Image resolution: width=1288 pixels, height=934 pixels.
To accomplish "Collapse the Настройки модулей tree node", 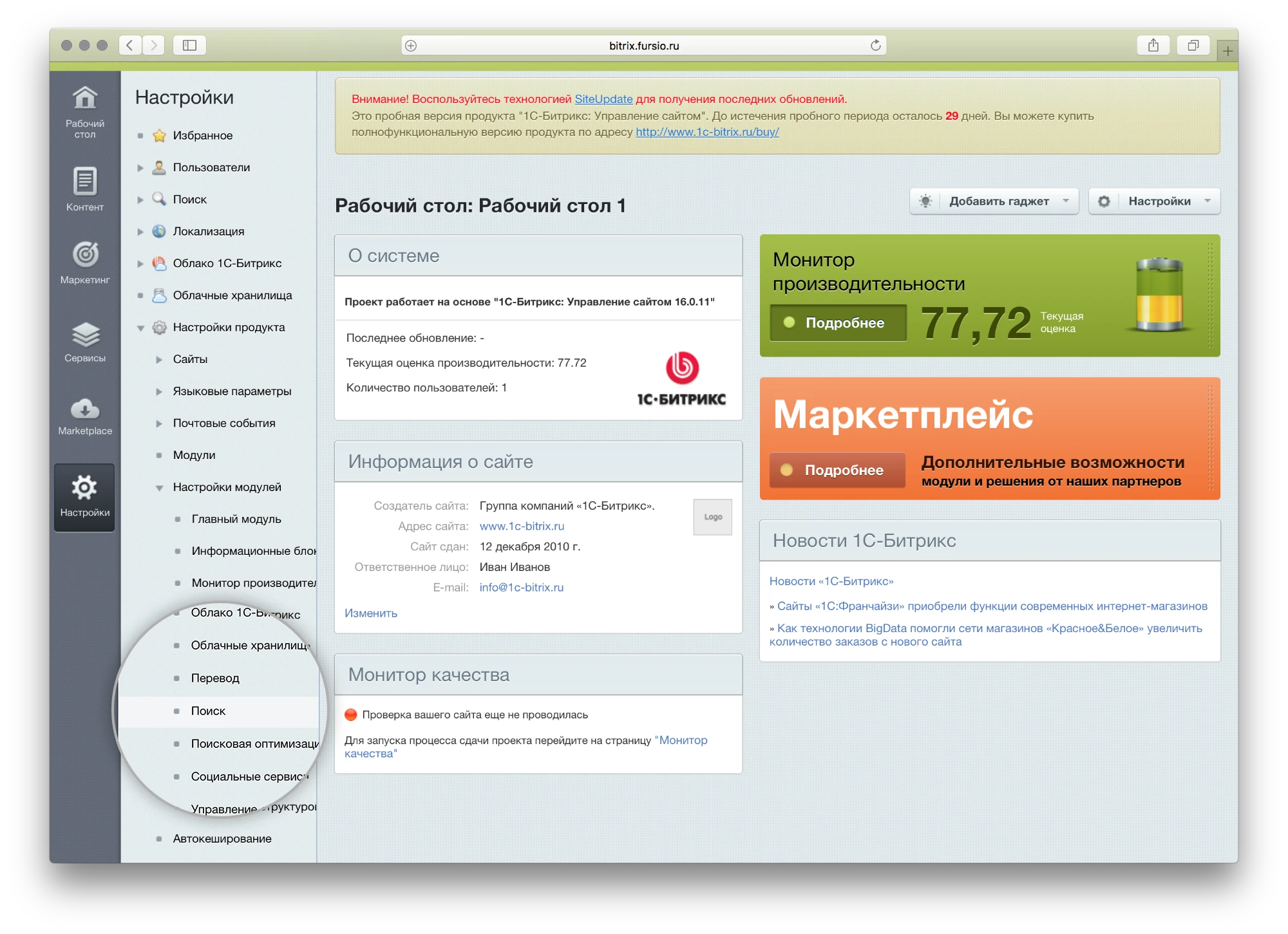I will pyautogui.click(x=159, y=488).
